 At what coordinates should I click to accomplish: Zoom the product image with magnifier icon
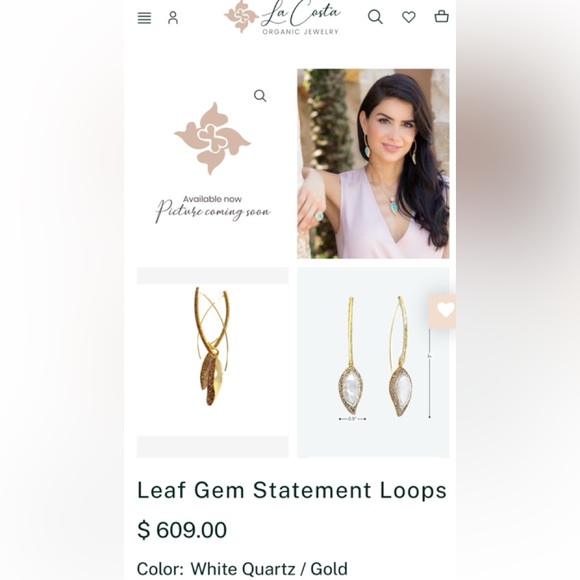pyautogui.click(x=260, y=96)
